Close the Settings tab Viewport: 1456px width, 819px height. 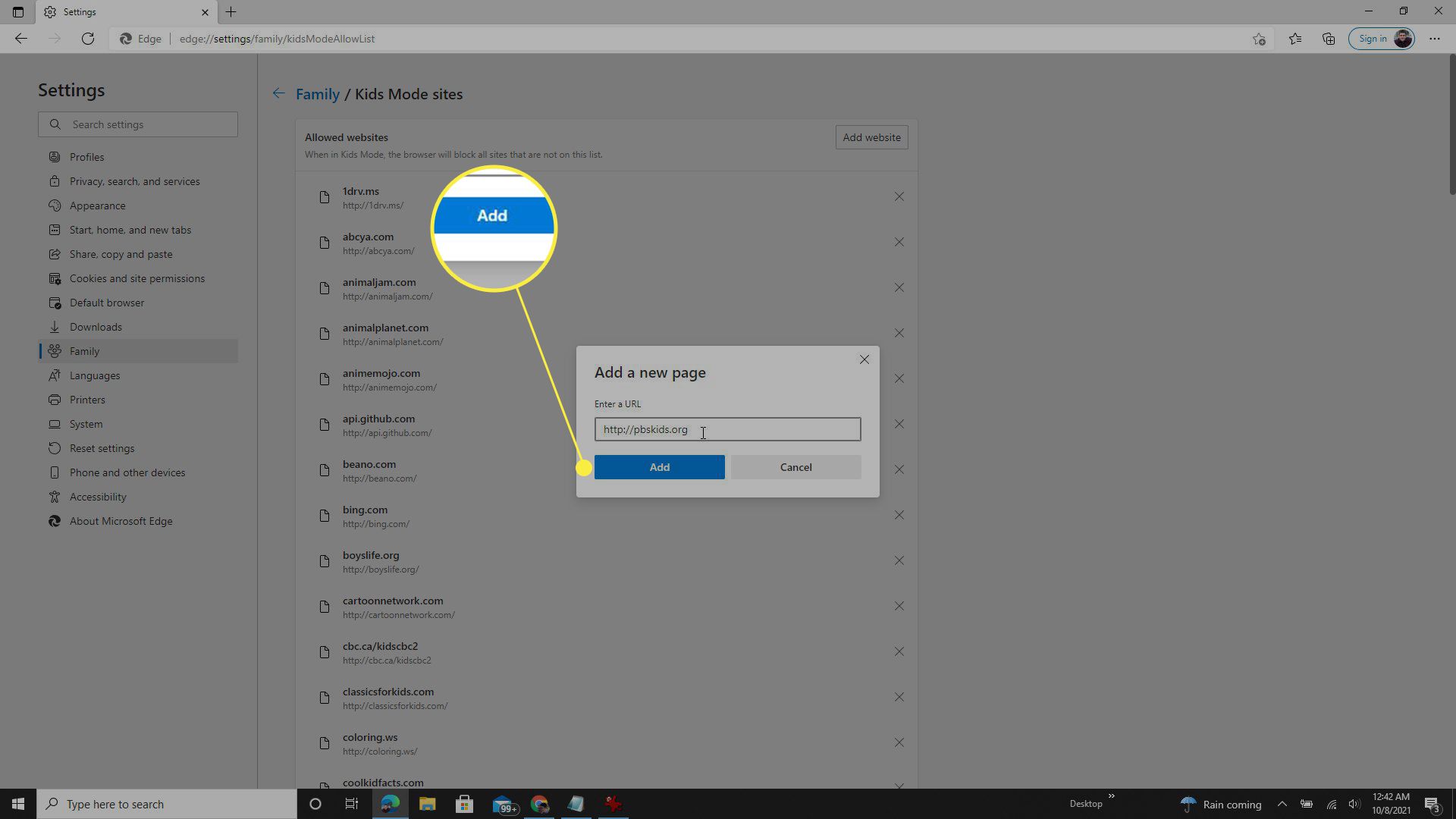[205, 12]
